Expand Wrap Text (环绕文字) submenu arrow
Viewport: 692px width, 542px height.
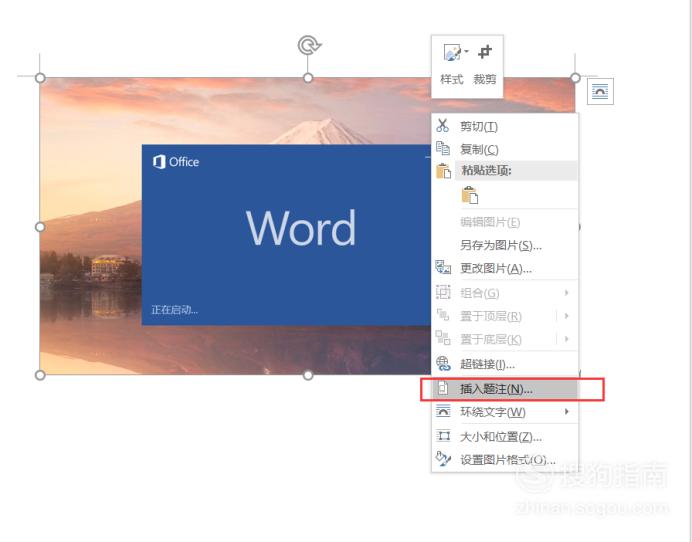pyautogui.click(x=567, y=411)
